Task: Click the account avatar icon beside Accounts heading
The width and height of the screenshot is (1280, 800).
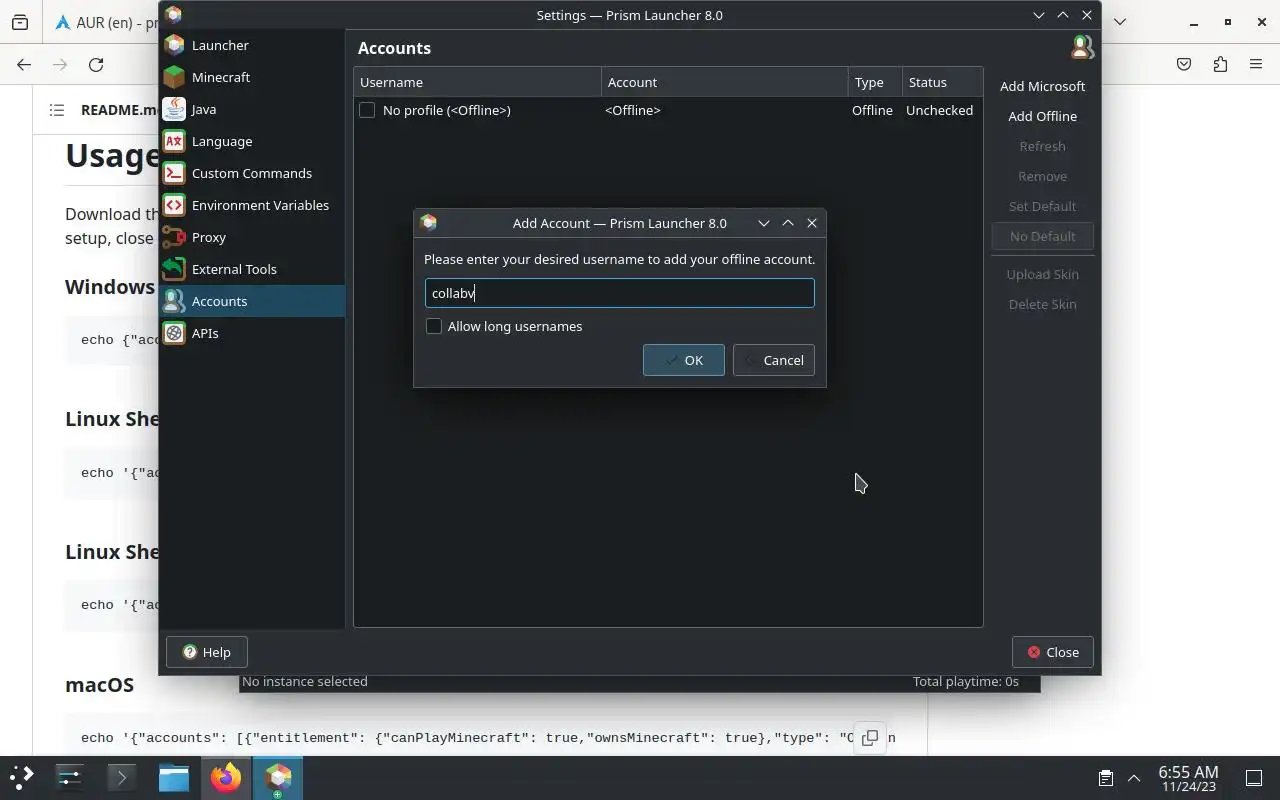Action: point(1081,47)
